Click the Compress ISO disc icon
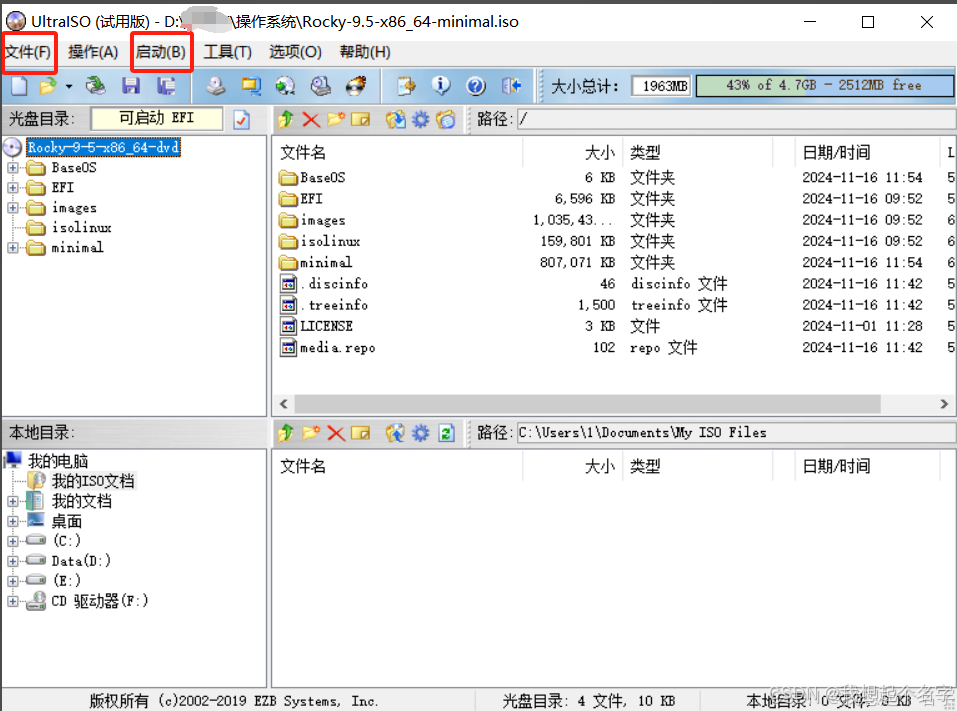This screenshot has width=957, height=711. coord(285,86)
